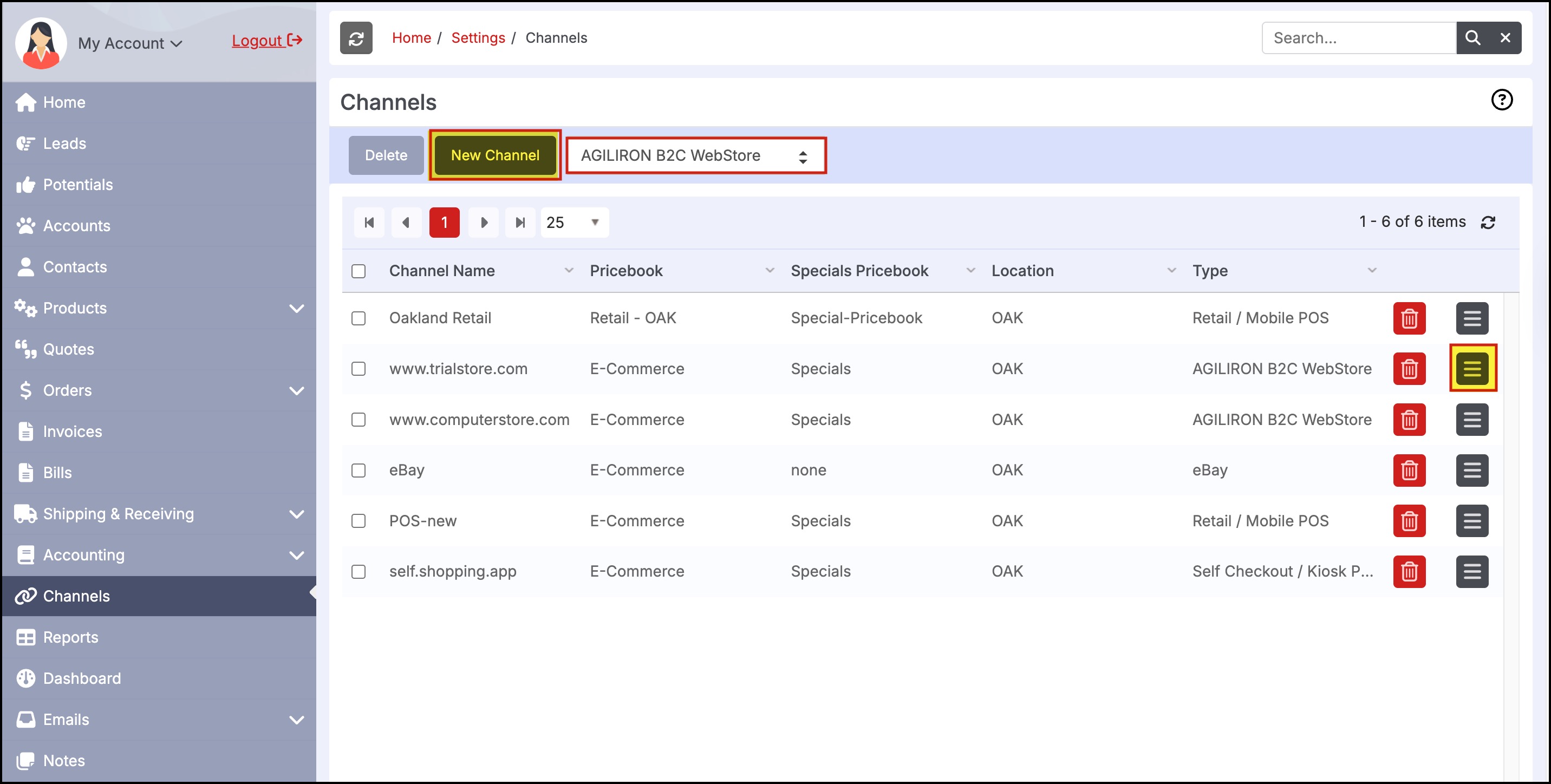
Task: Open the help question mark icon
Action: (1501, 100)
